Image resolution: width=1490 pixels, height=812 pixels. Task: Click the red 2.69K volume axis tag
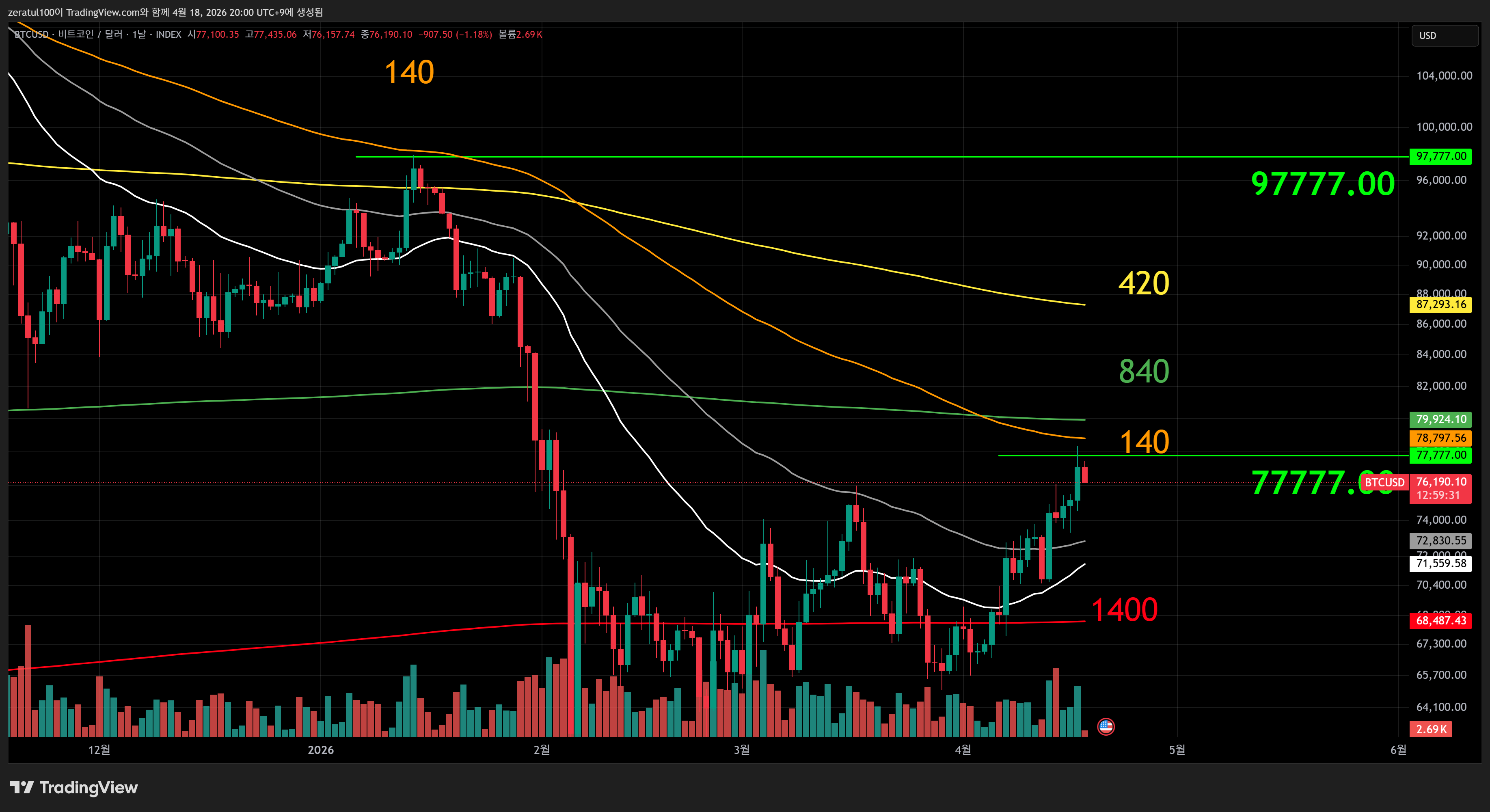click(1430, 729)
